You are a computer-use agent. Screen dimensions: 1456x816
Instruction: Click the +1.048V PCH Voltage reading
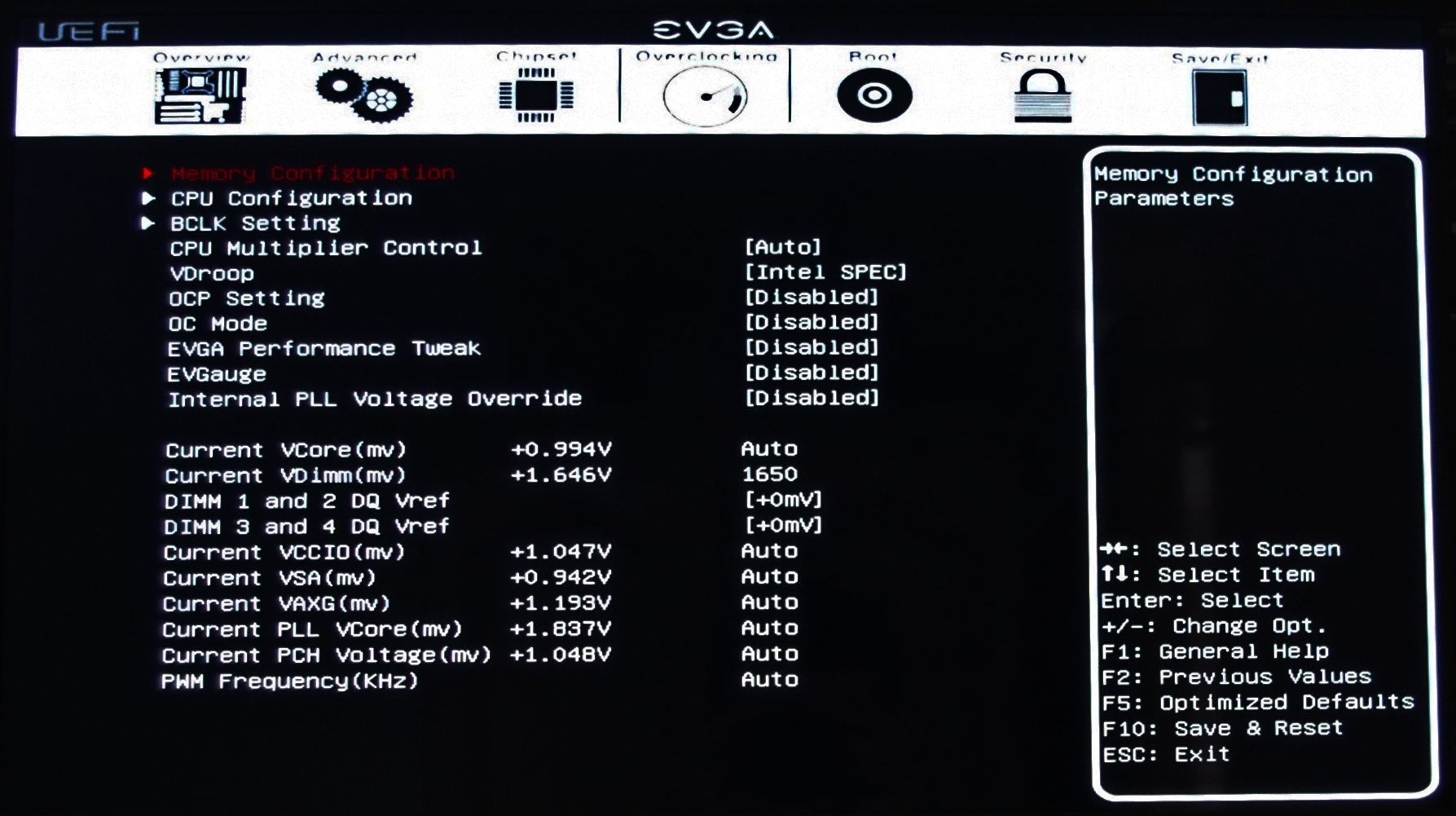(x=561, y=655)
